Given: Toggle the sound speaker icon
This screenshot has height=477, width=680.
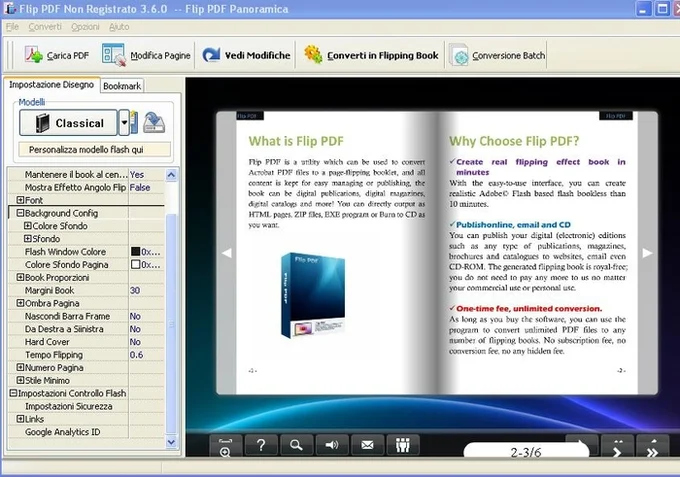Looking at the screenshot, I should 332,445.
